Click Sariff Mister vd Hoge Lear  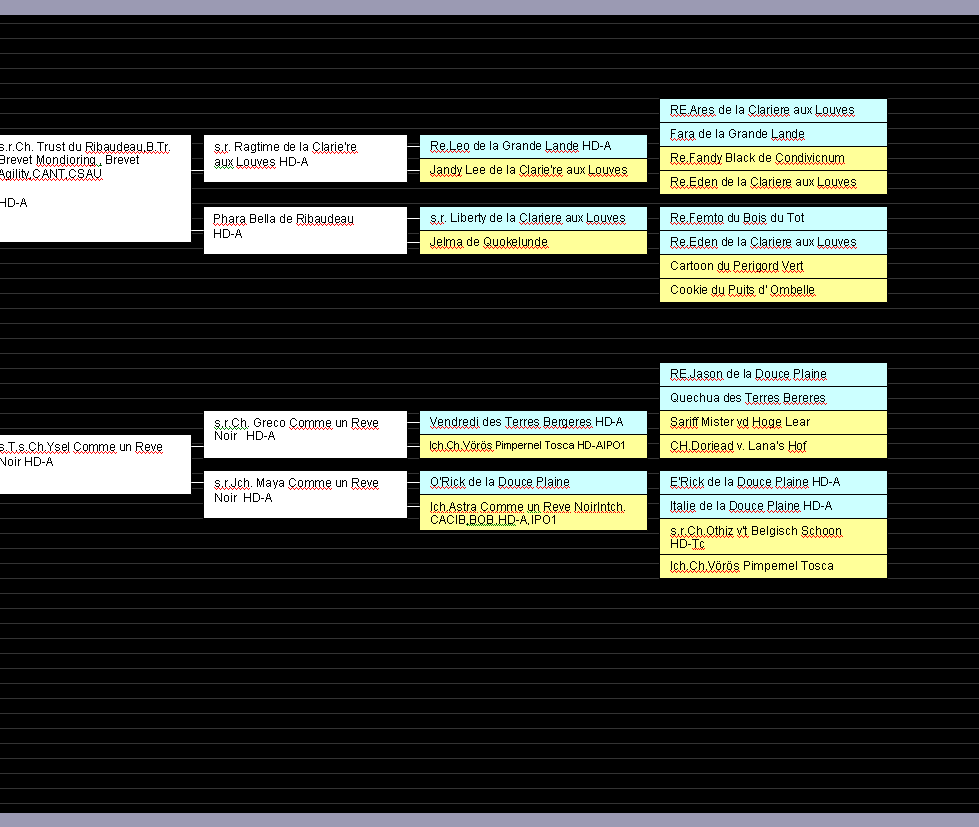pyautogui.click(x=773, y=422)
